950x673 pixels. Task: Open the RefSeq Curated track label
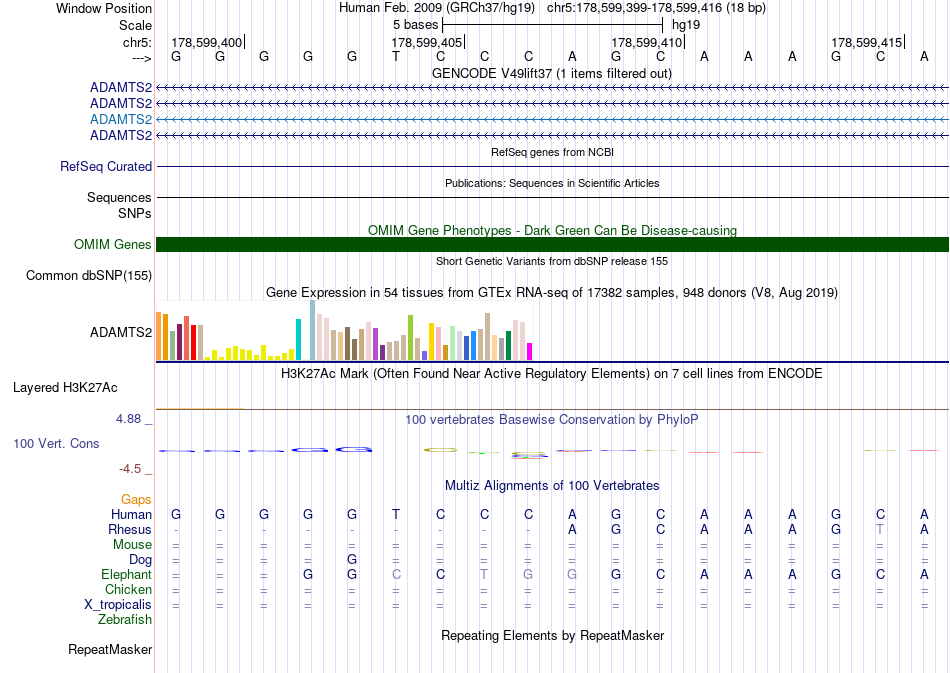pos(105,167)
